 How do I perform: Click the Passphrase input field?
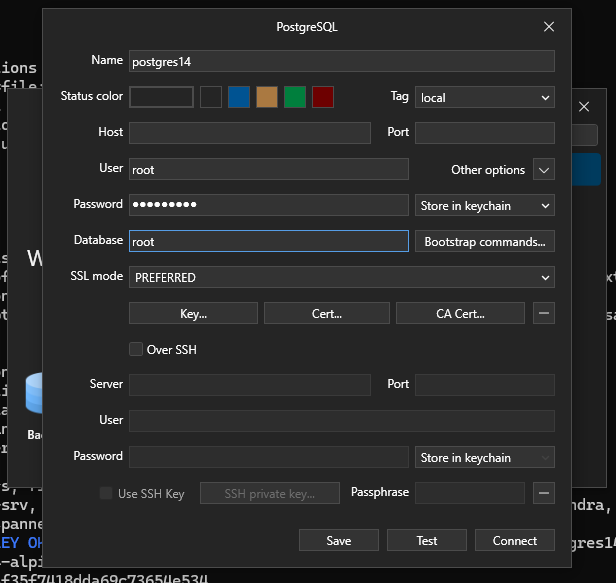point(470,493)
